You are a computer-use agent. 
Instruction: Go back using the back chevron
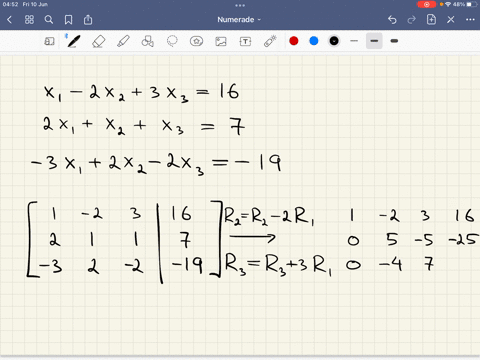10,20
